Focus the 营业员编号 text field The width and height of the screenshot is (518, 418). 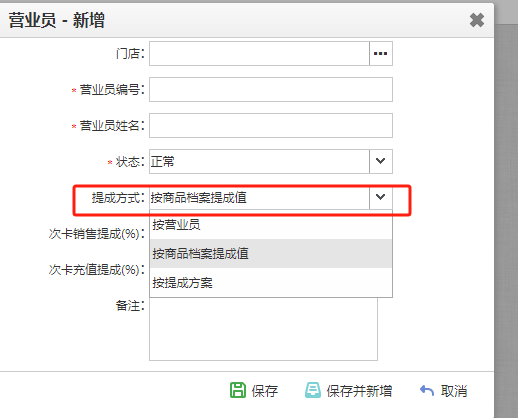[271, 89]
